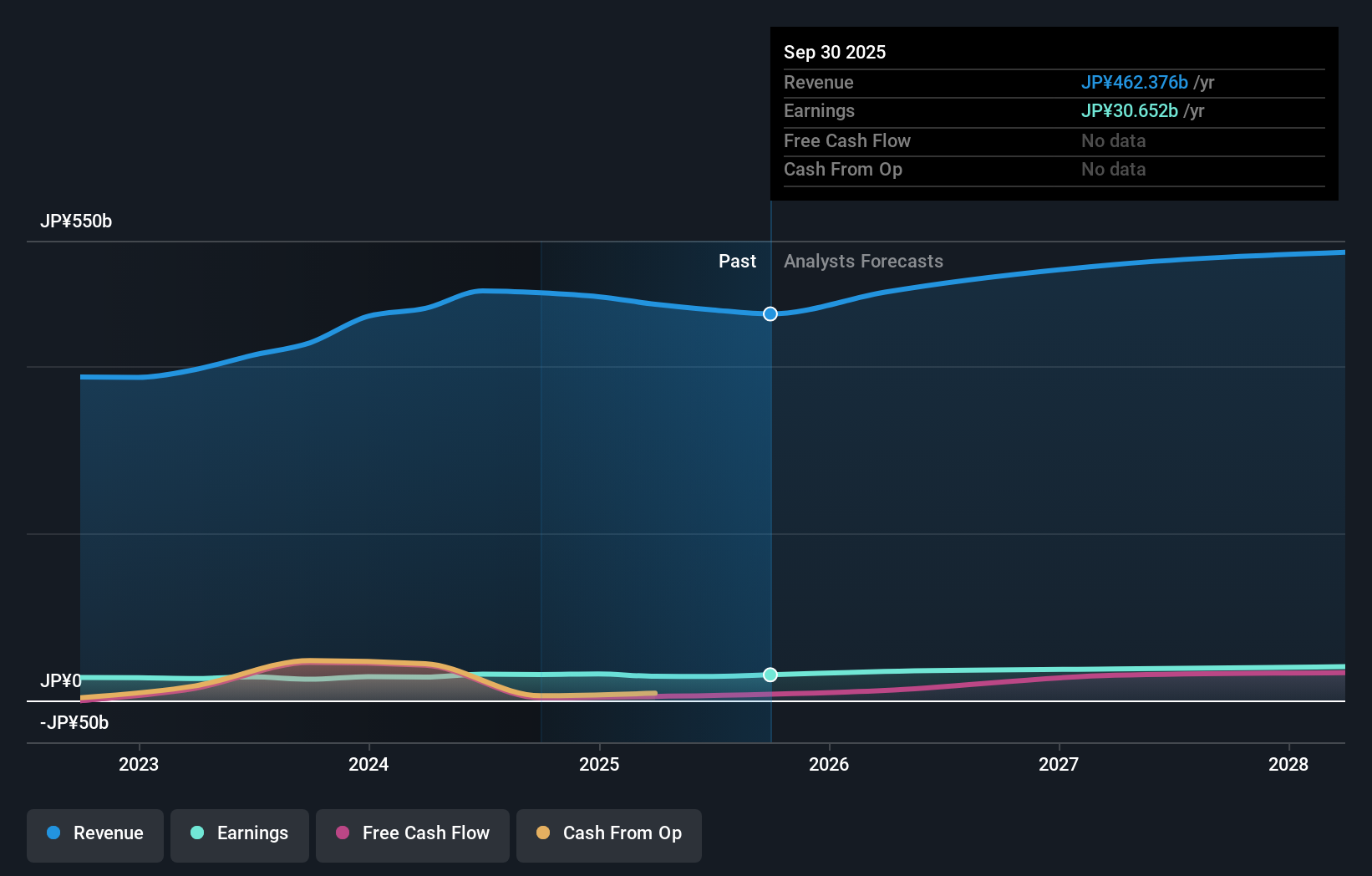Viewport: 1372px width, 876px height.
Task: Switch to the Past section of the chart
Action: point(737,261)
